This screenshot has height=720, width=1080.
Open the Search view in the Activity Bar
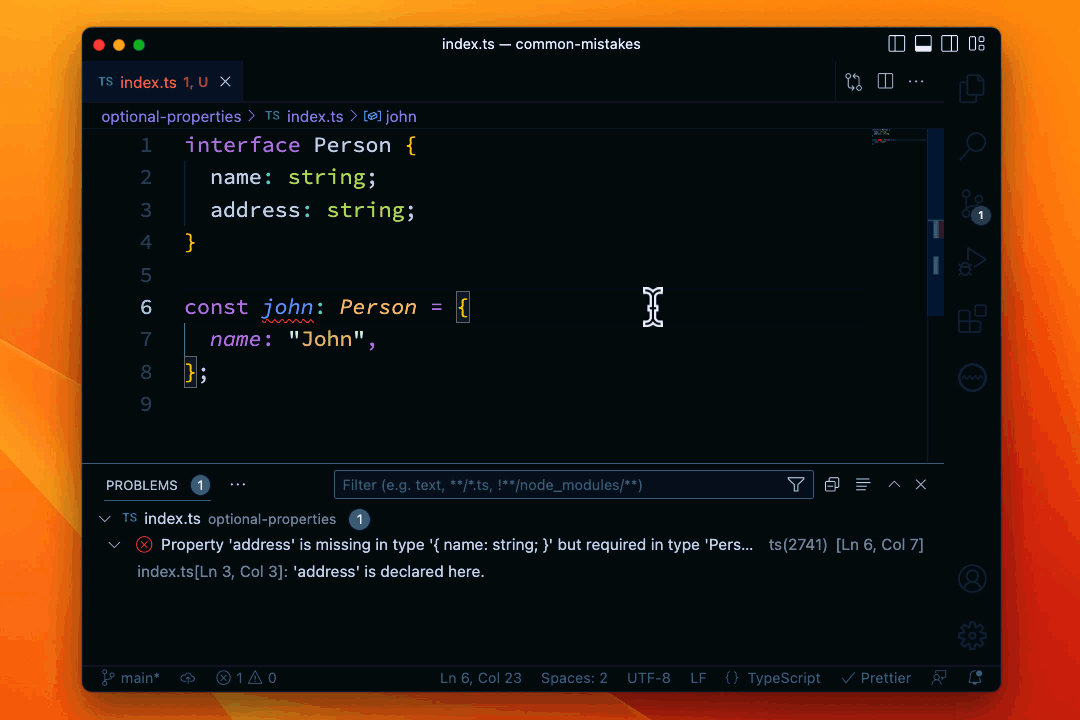click(x=971, y=146)
